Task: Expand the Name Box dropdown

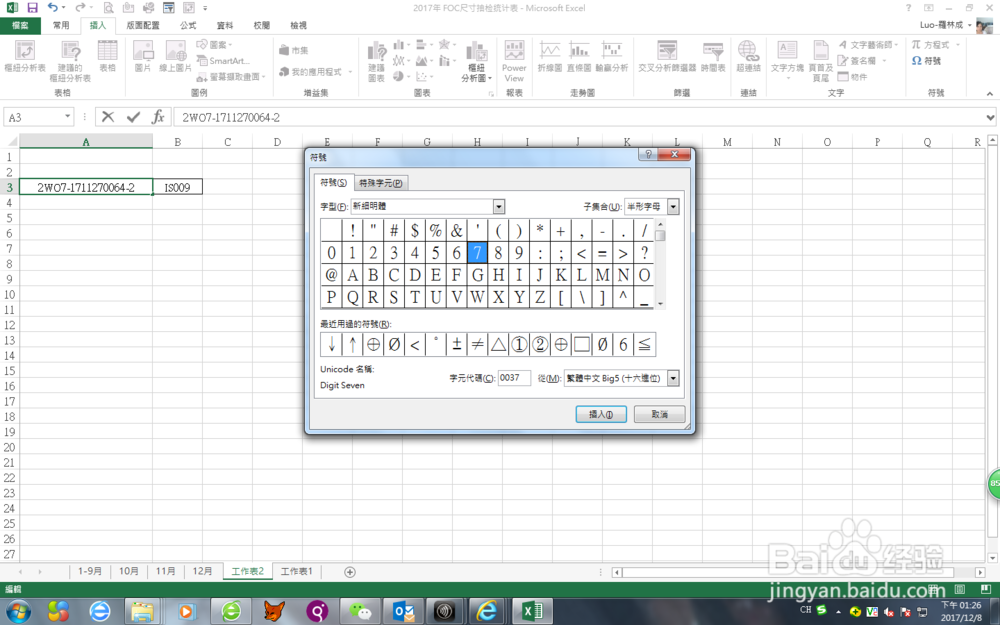Action: click(x=67, y=117)
